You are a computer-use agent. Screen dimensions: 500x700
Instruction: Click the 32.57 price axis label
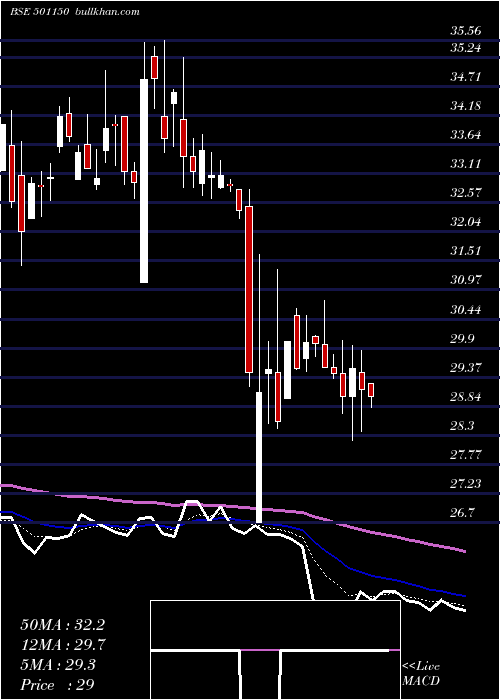tap(466, 193)
